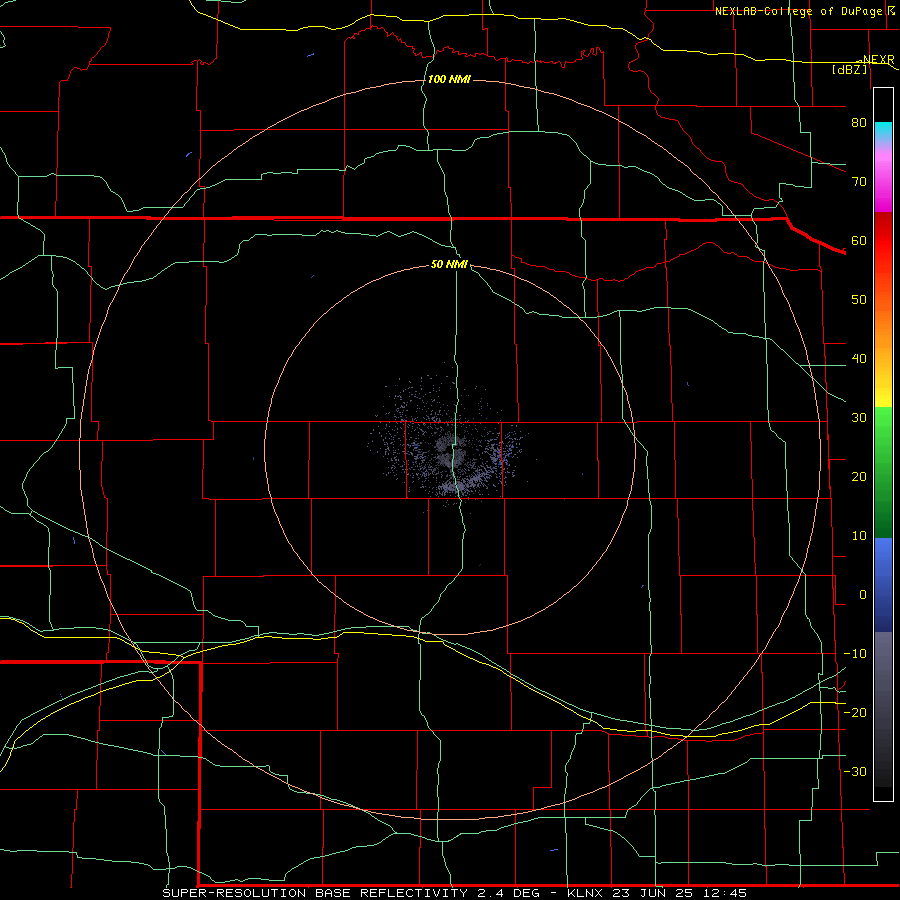Pick the green segment of the color bar
Image resolution: width=900 pixels, height=900 pixels.
pyautogui.click(x=883, y=472)
